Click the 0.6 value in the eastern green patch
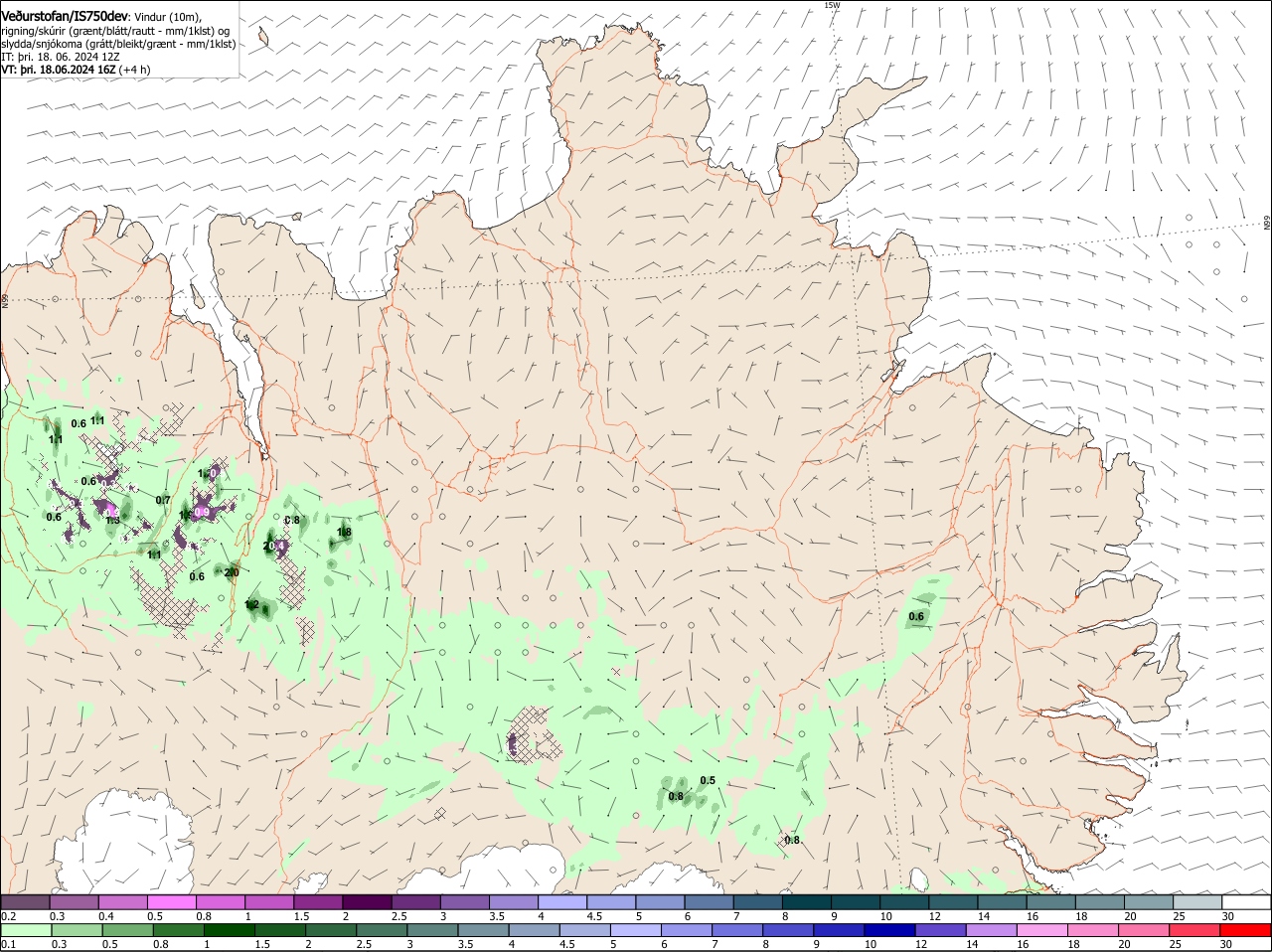Viewport: 1272px width, 952px height. (x=916, y=616)
